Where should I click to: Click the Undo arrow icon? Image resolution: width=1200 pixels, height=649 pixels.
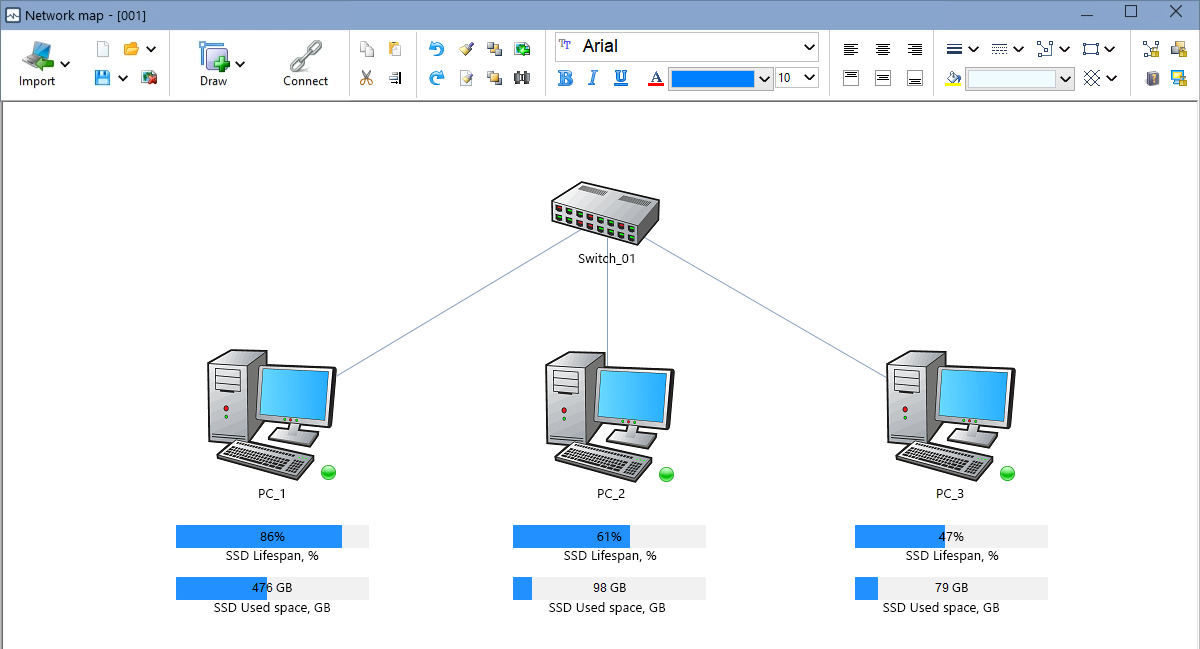point(436,49)
